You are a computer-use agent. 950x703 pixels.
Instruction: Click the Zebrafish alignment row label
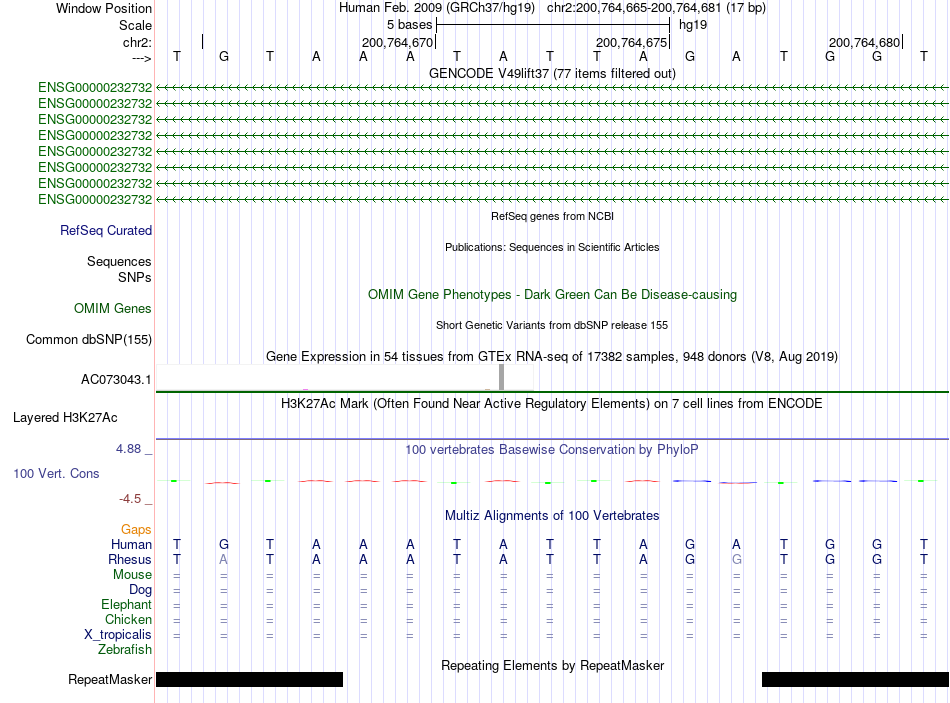point(125,649)
